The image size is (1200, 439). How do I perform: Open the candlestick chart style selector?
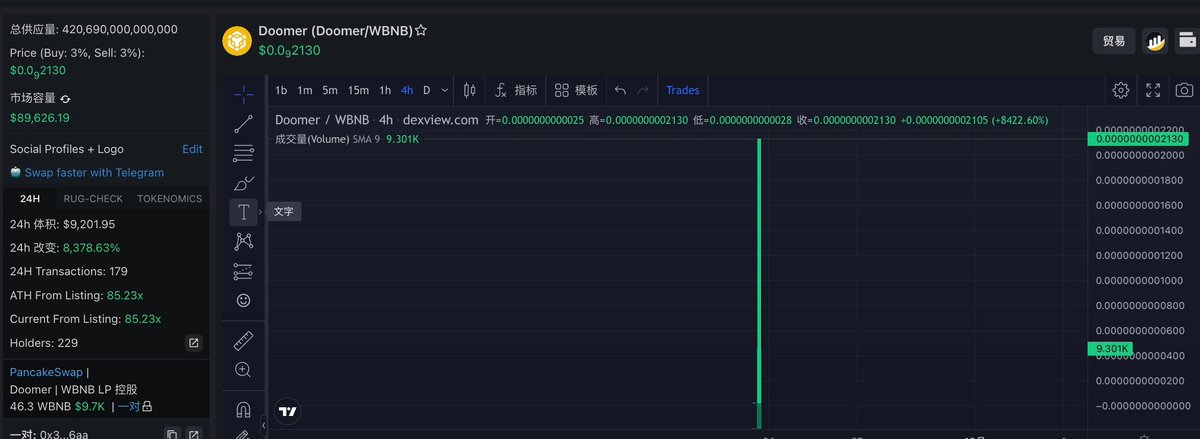coord(470,90)
